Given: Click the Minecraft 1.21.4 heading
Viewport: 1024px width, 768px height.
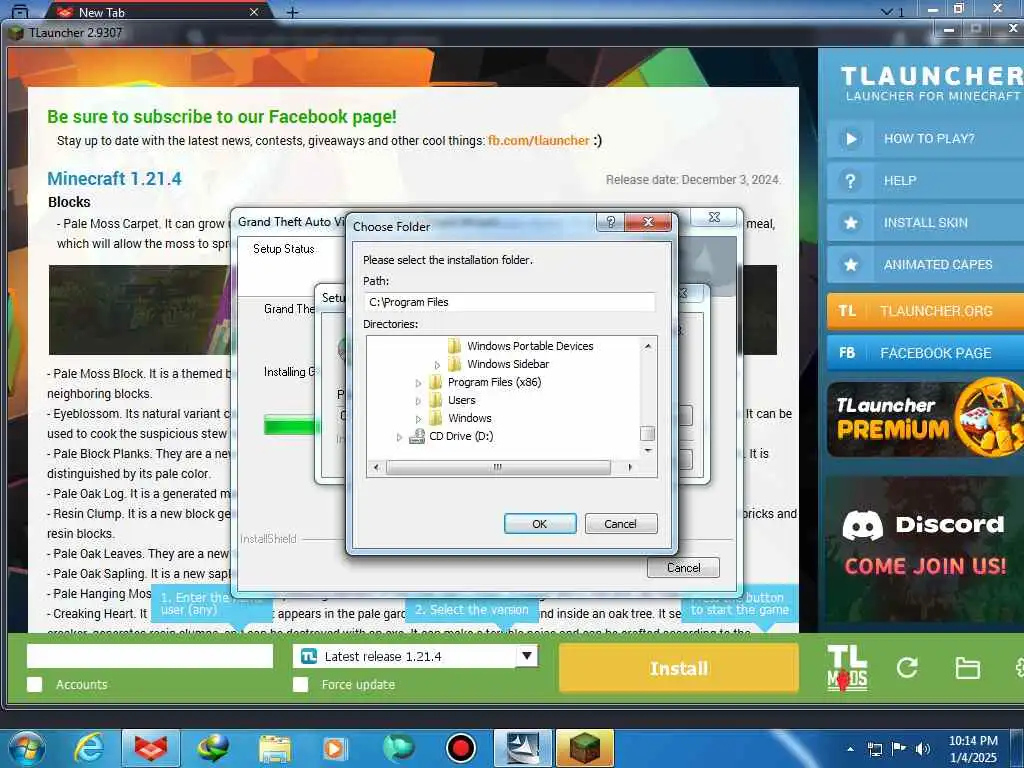Looking at the screenshot, I should 114,179.
